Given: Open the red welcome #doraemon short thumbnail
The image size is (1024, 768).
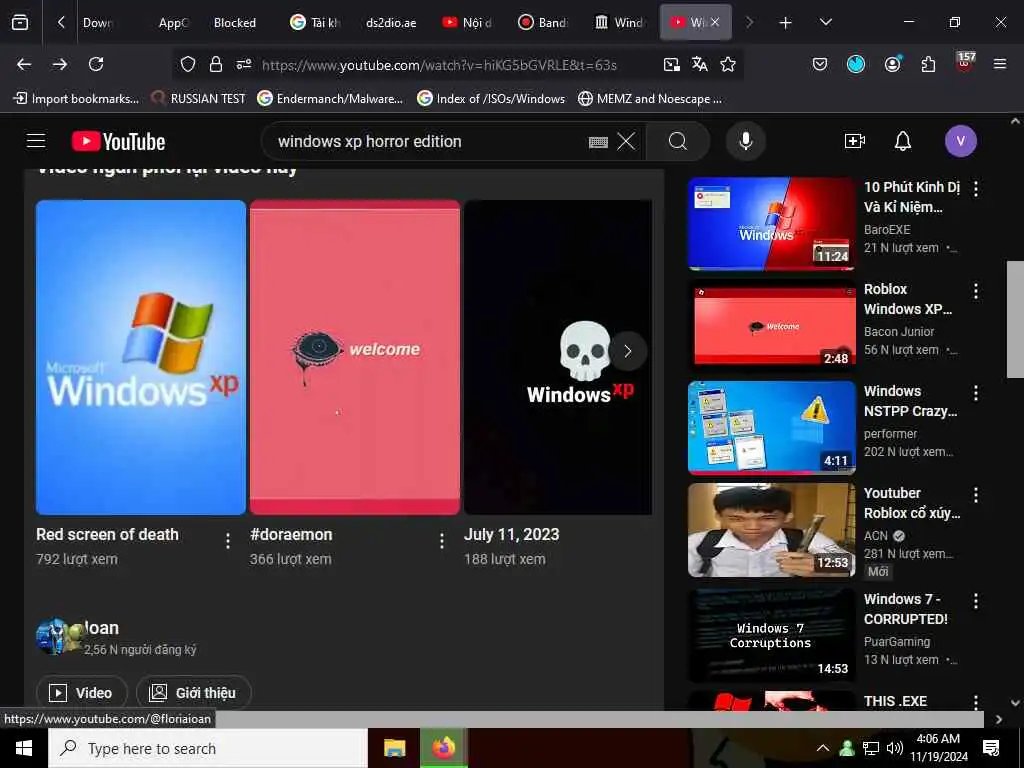Looking at the screenshot, I should (x=355, y=357).
